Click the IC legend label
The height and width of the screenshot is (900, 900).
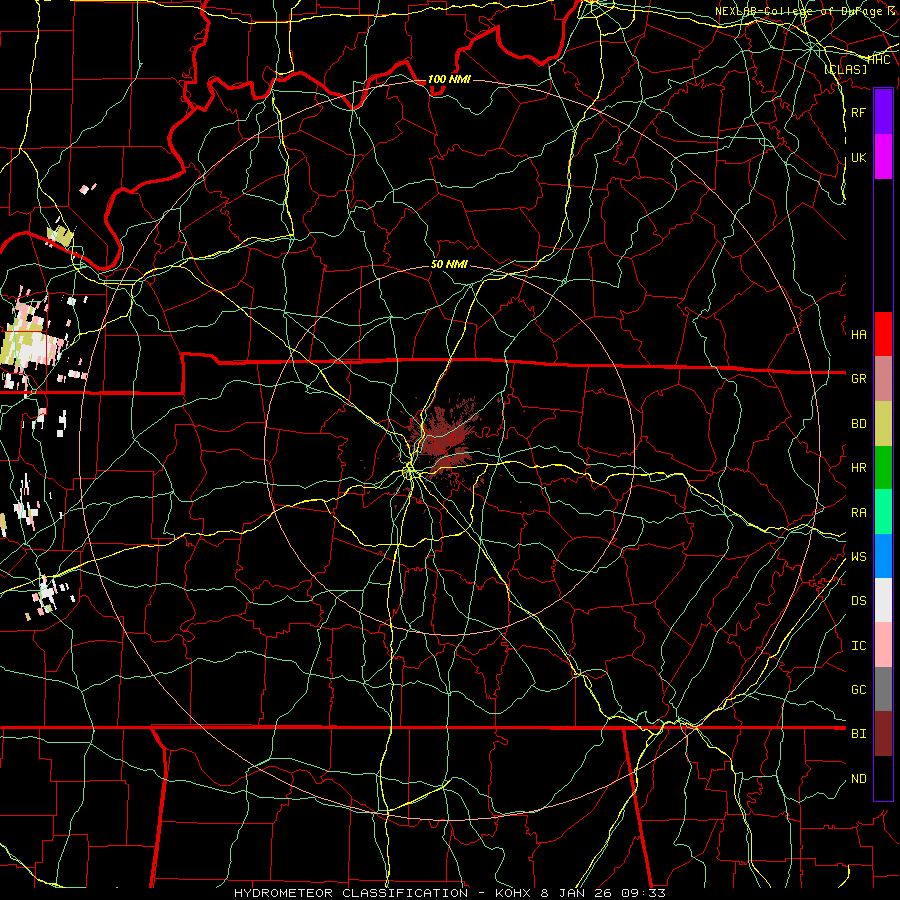[859, 646]
